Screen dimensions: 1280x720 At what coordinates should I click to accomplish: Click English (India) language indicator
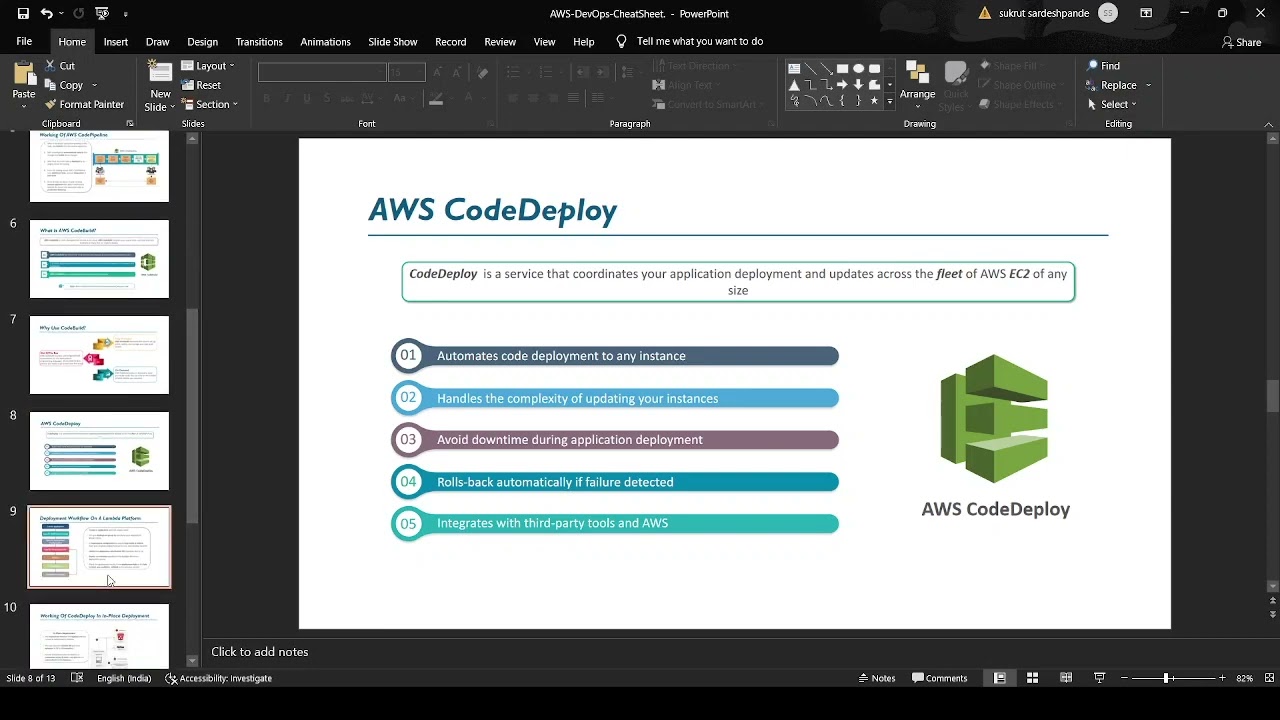[x=124, y=678]
